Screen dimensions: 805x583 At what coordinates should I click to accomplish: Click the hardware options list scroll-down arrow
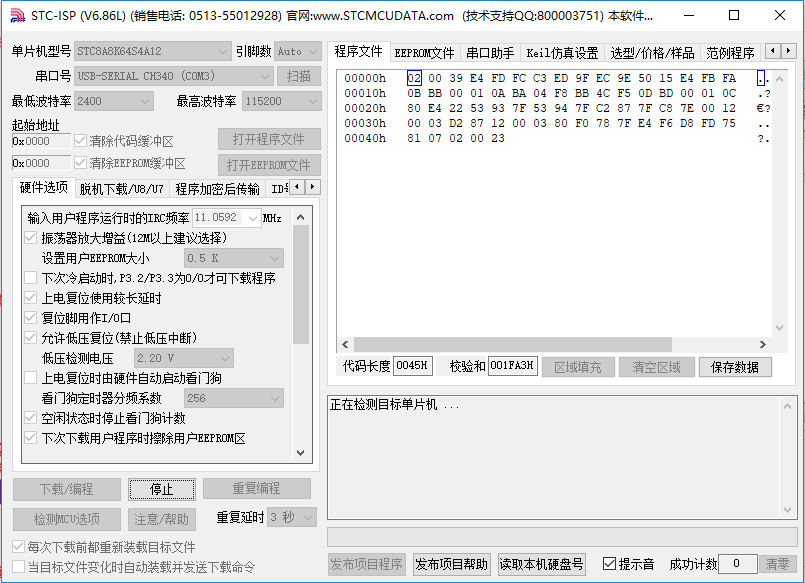[x=301, y=453]
